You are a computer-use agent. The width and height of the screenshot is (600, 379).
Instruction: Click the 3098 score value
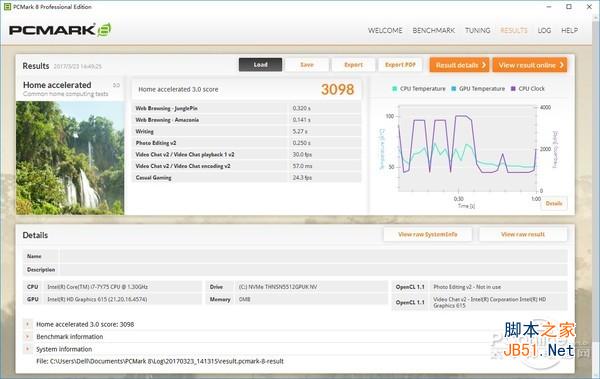point(338,90)
